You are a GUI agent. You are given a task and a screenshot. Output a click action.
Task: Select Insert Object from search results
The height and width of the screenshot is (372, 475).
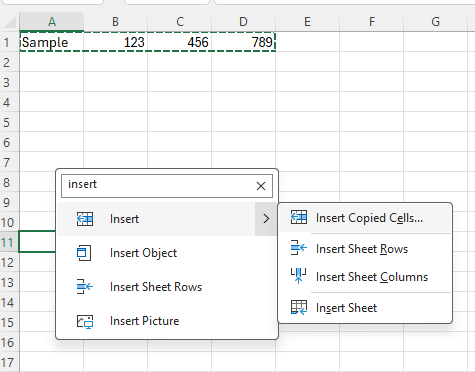point(167,253)
